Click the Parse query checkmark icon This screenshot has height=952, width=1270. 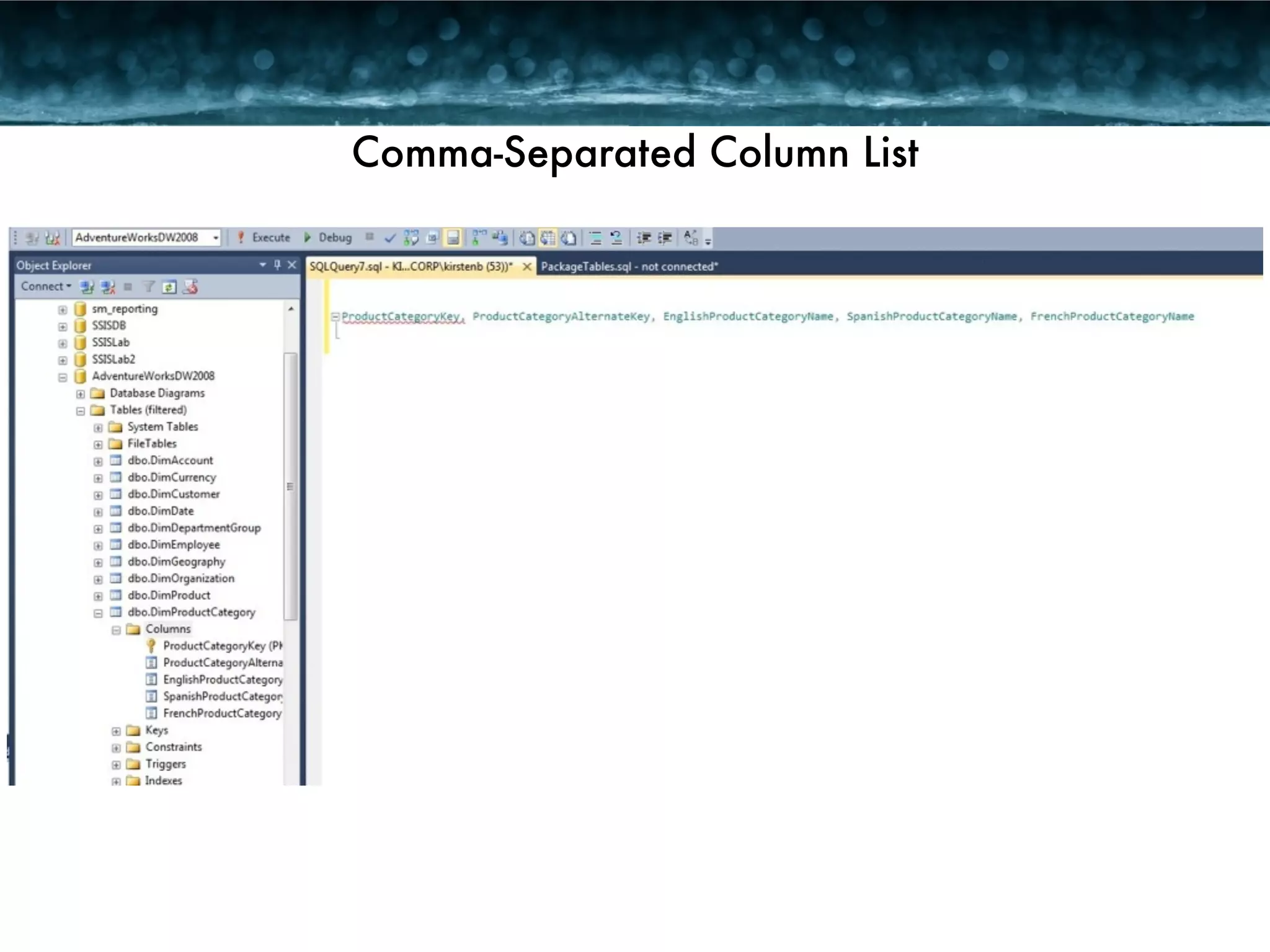click(x=390, y=238)
